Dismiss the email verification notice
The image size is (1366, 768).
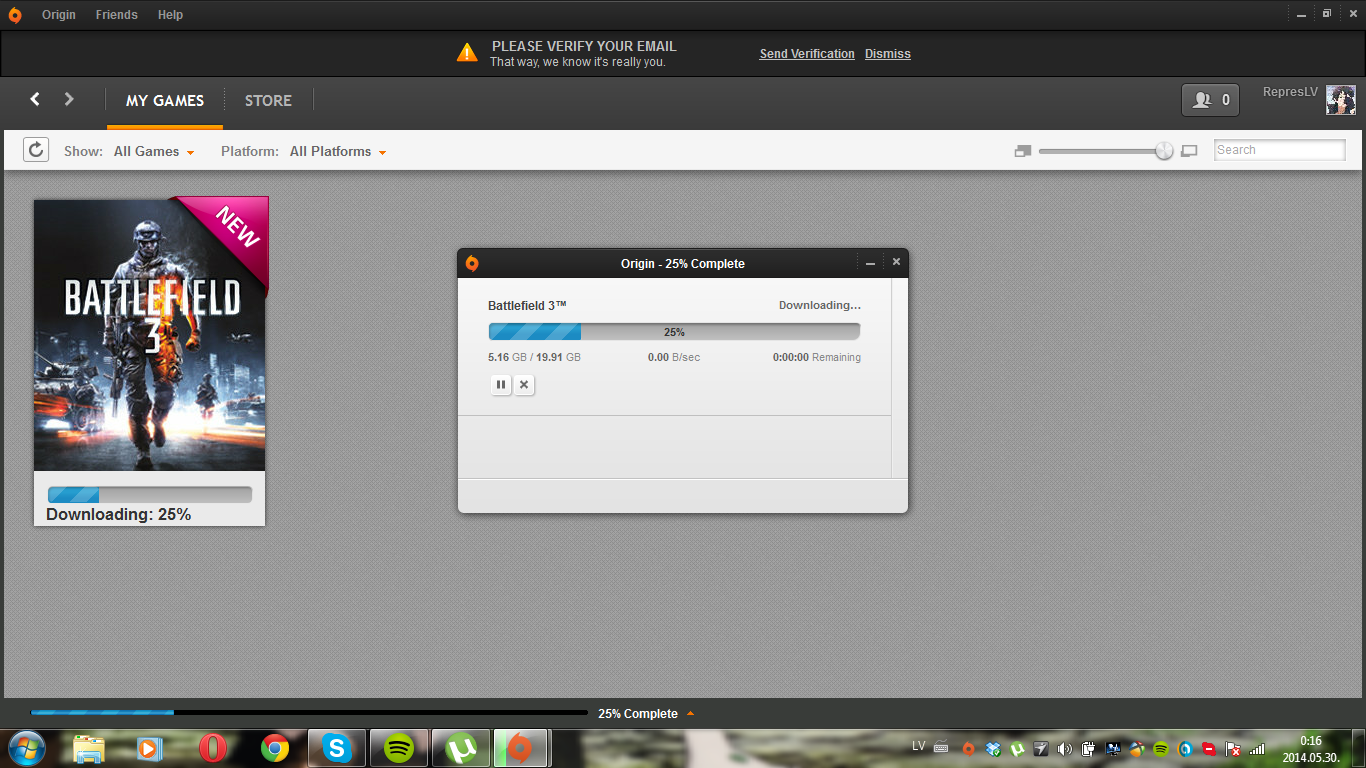click(x=888, y=54)
